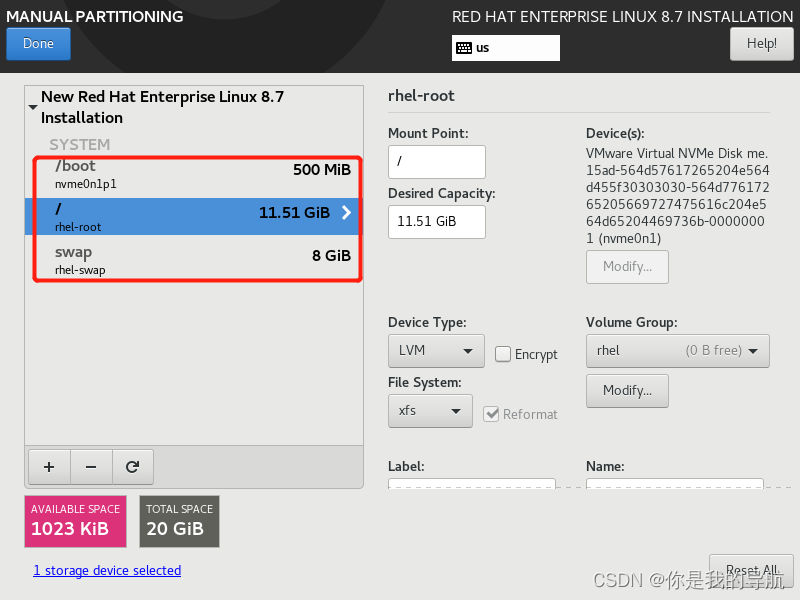Click the keyboard layout icon next to us
The height and width of the screenshot is (600, 800).
point(464,48)
